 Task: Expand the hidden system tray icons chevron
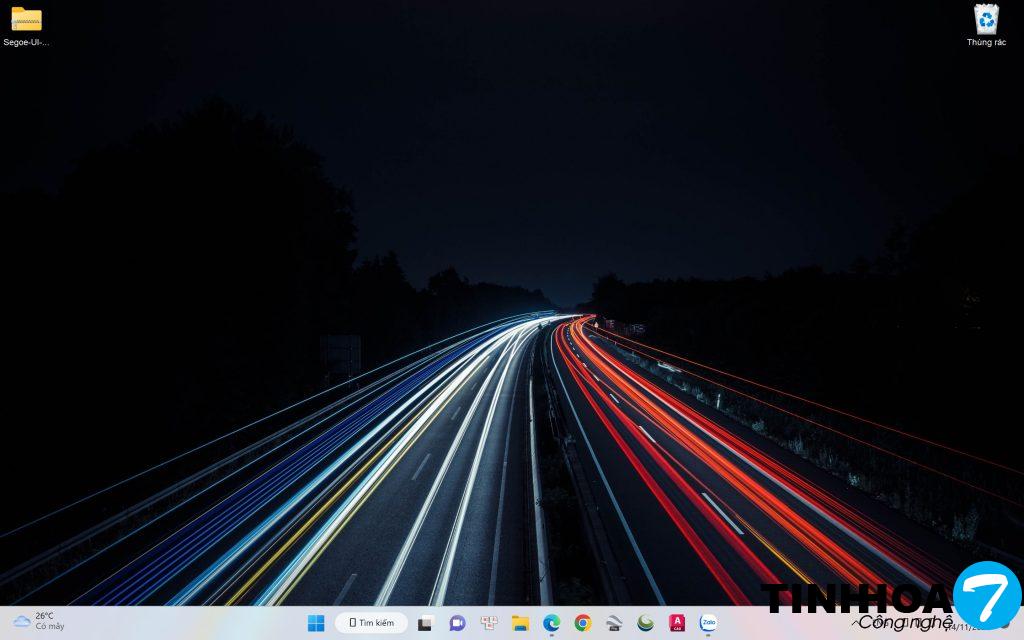coord(856,624)
